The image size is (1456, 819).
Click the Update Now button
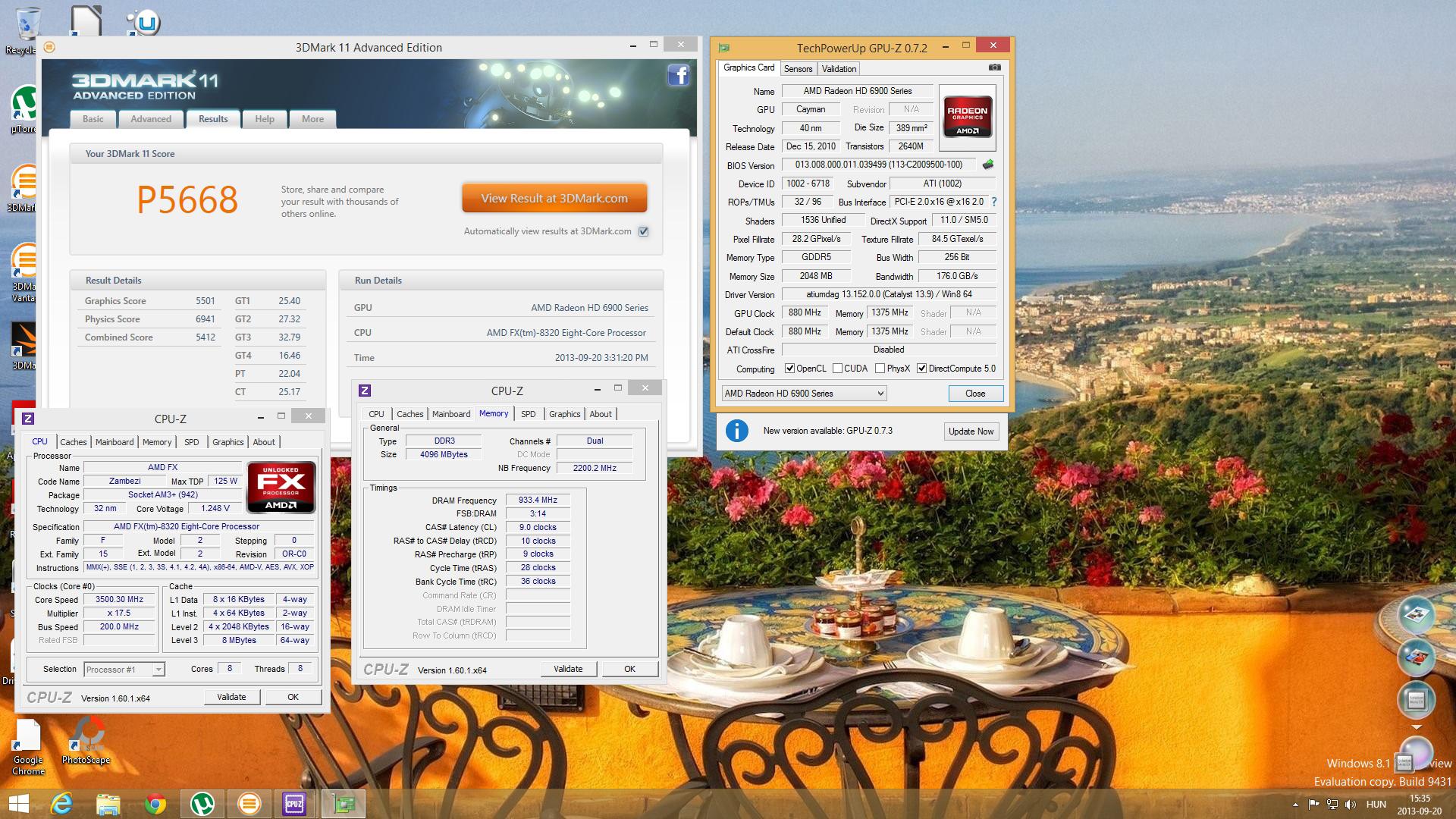pyautogui.click(x=971, y=431)
